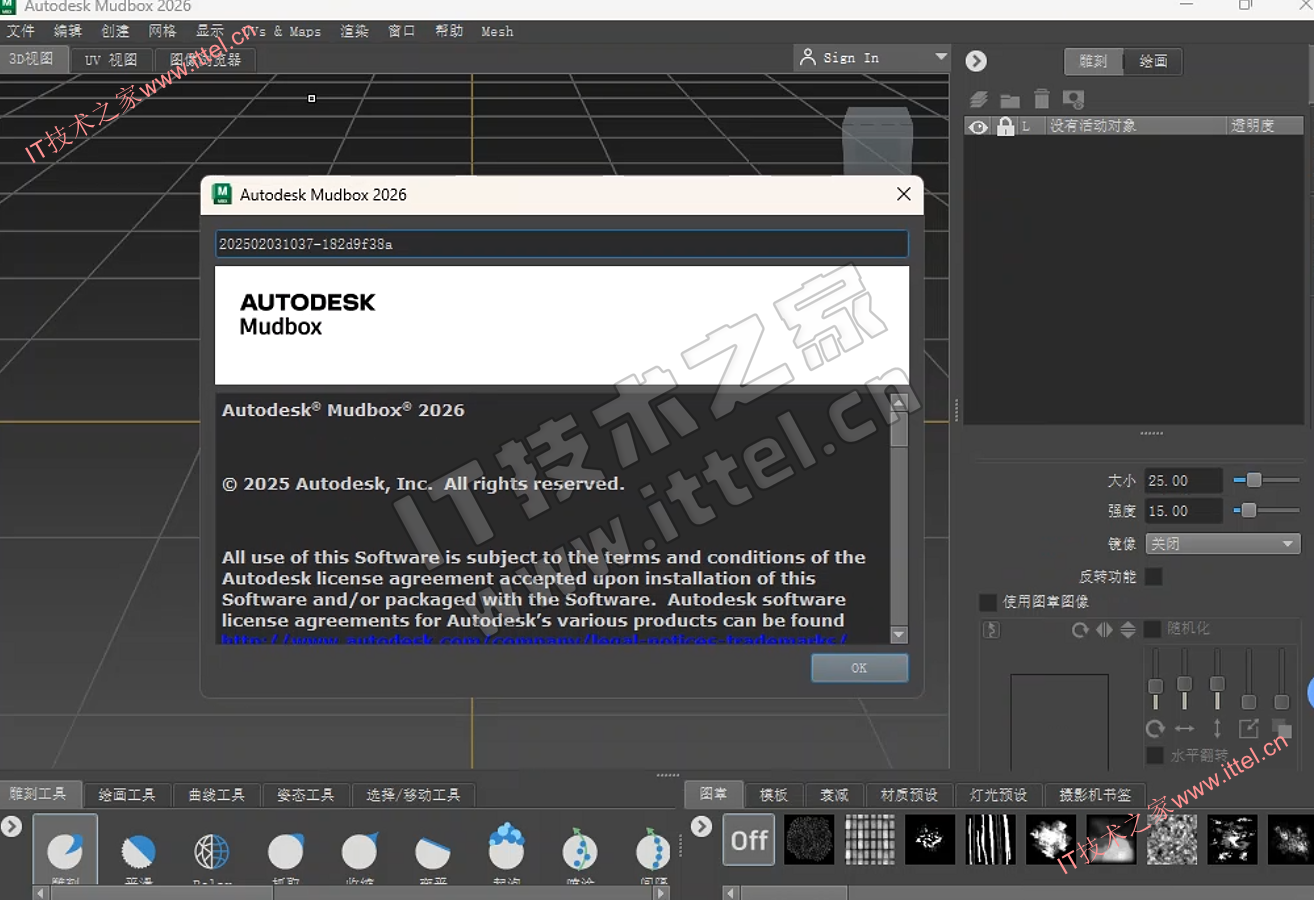Click the layer mask icon beside trash
Screen dimensions: 1314x900
[x=1074, y=99]
